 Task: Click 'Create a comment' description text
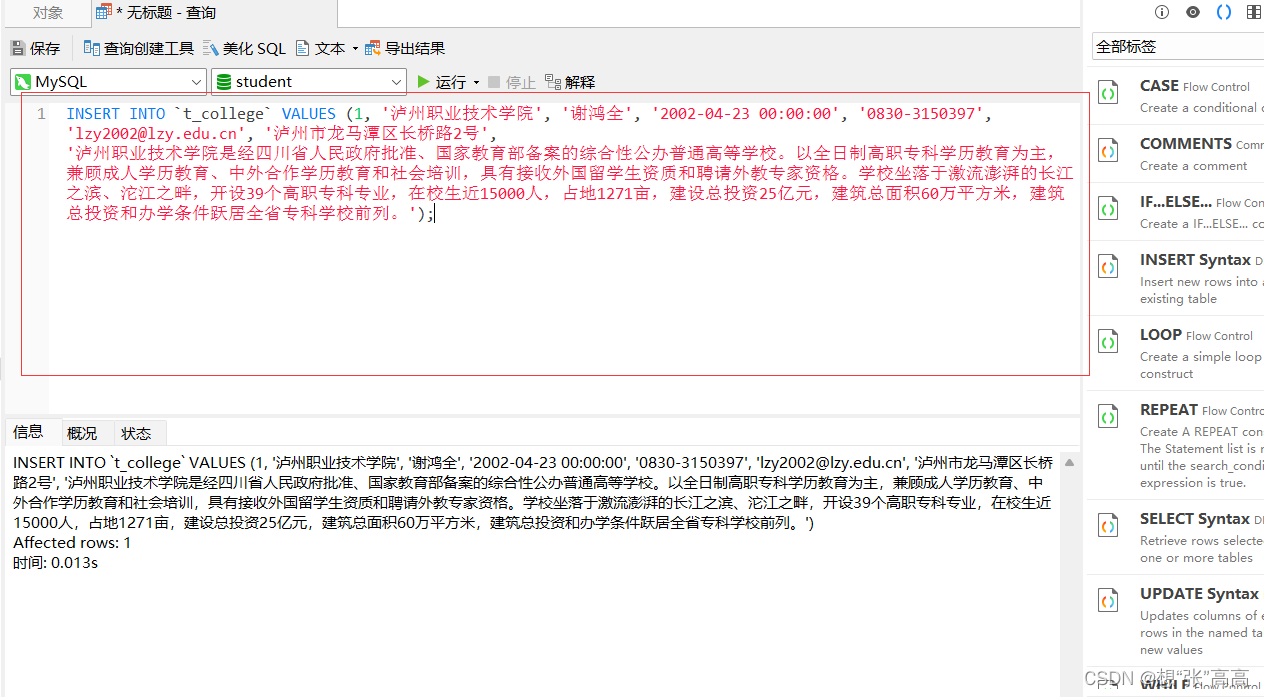[x=1193, y=166]
